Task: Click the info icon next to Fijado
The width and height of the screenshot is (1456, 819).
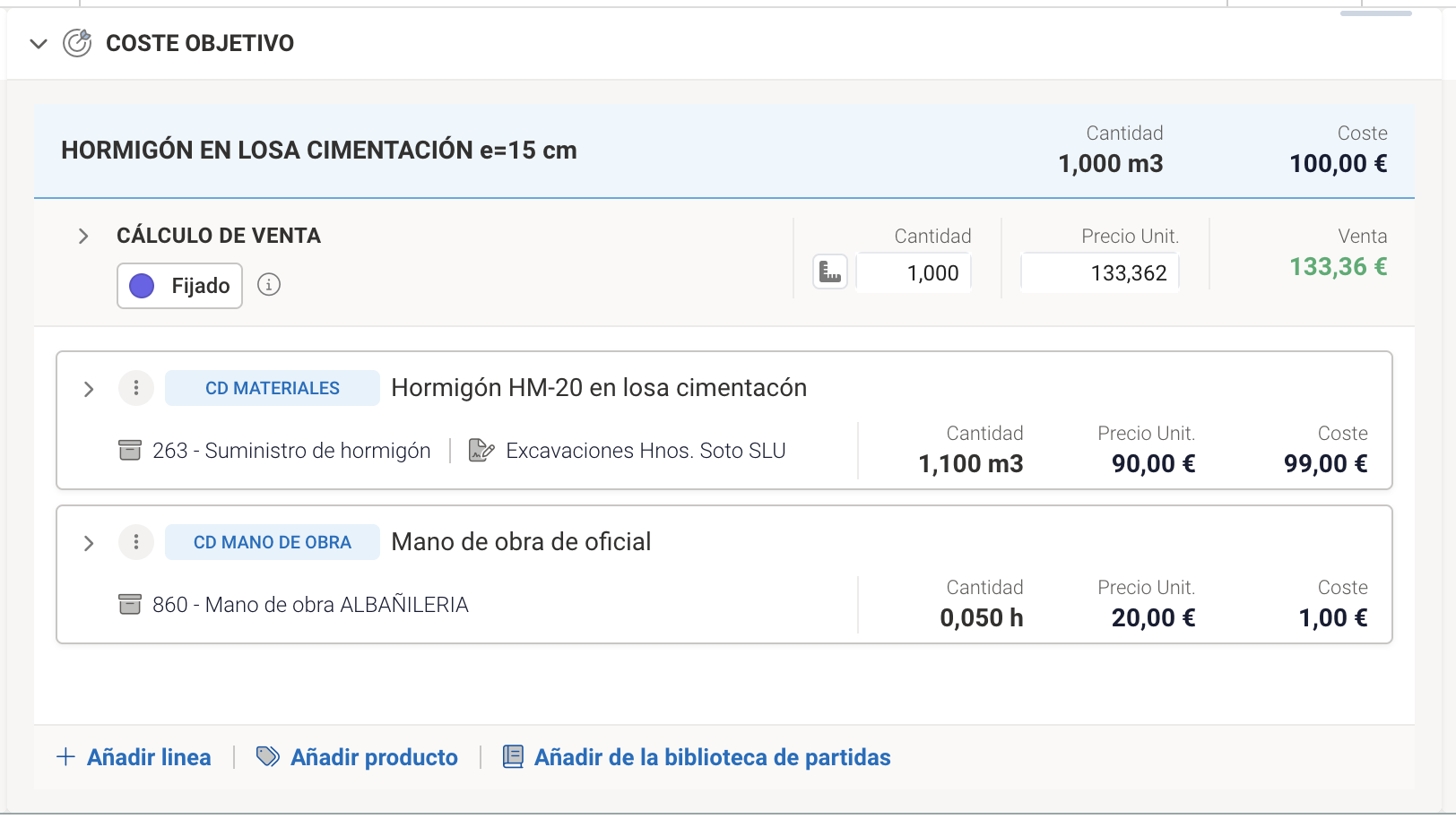Action: tap(269, 285)
